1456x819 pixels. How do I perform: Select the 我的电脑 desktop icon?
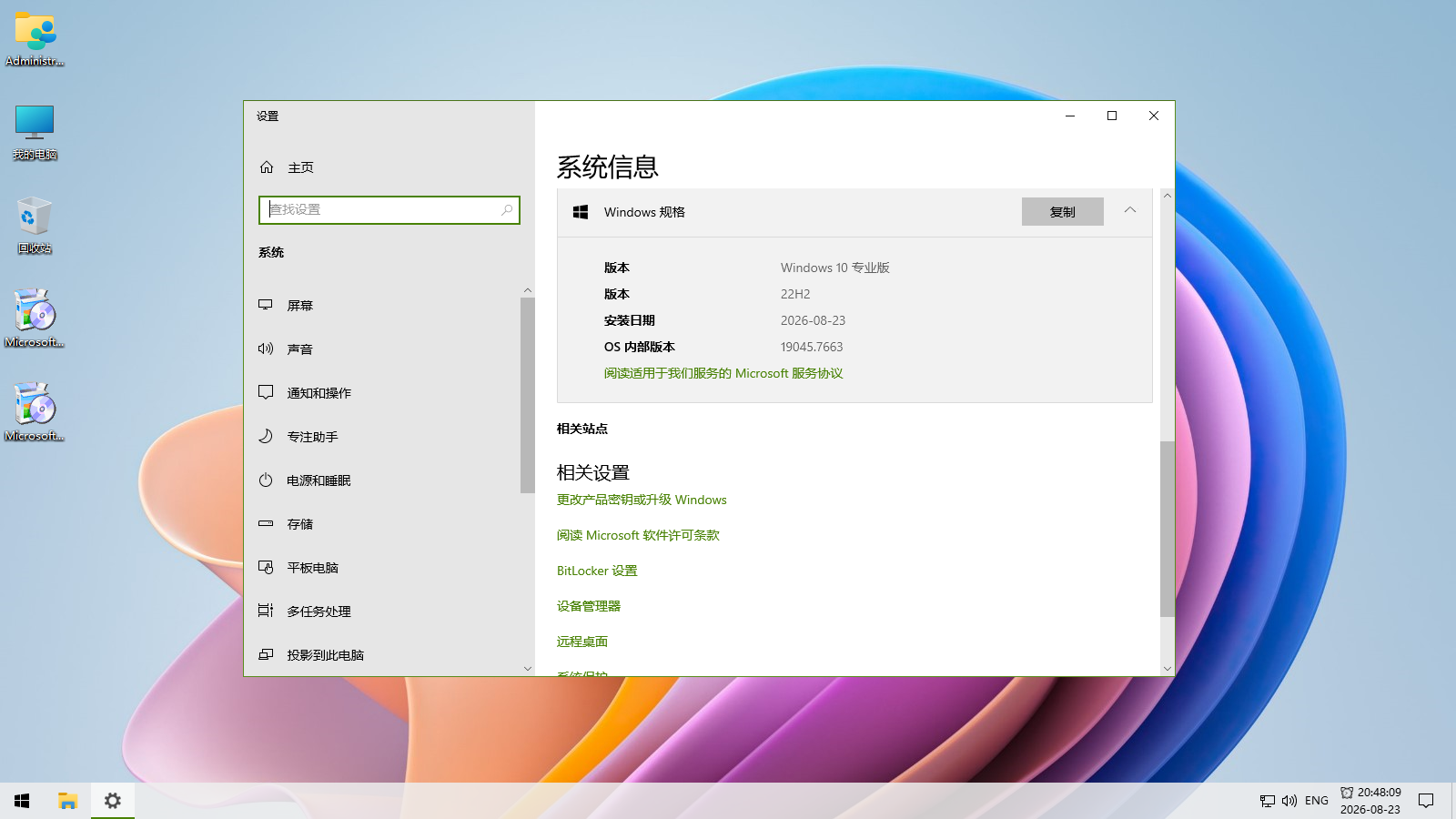pyautogui.click(x=35, y=133)
